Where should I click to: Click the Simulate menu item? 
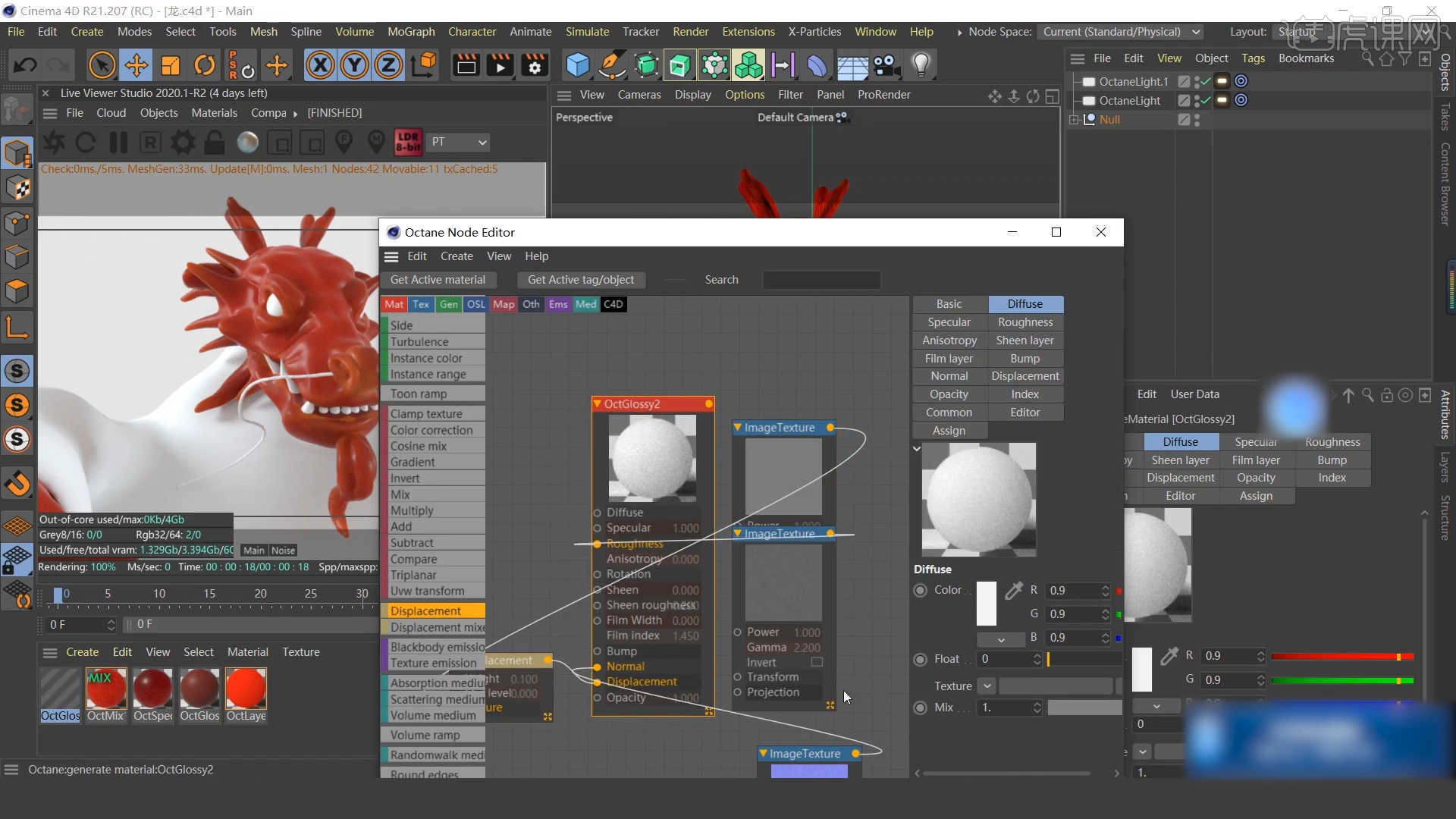click(x=587, y=31)
